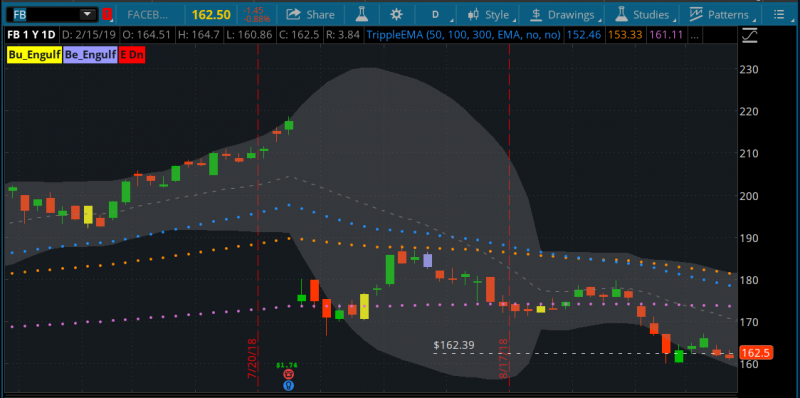Click the flask icon beside Share
The width and height of the screenshot is (800, 398).
coord(361,14)
